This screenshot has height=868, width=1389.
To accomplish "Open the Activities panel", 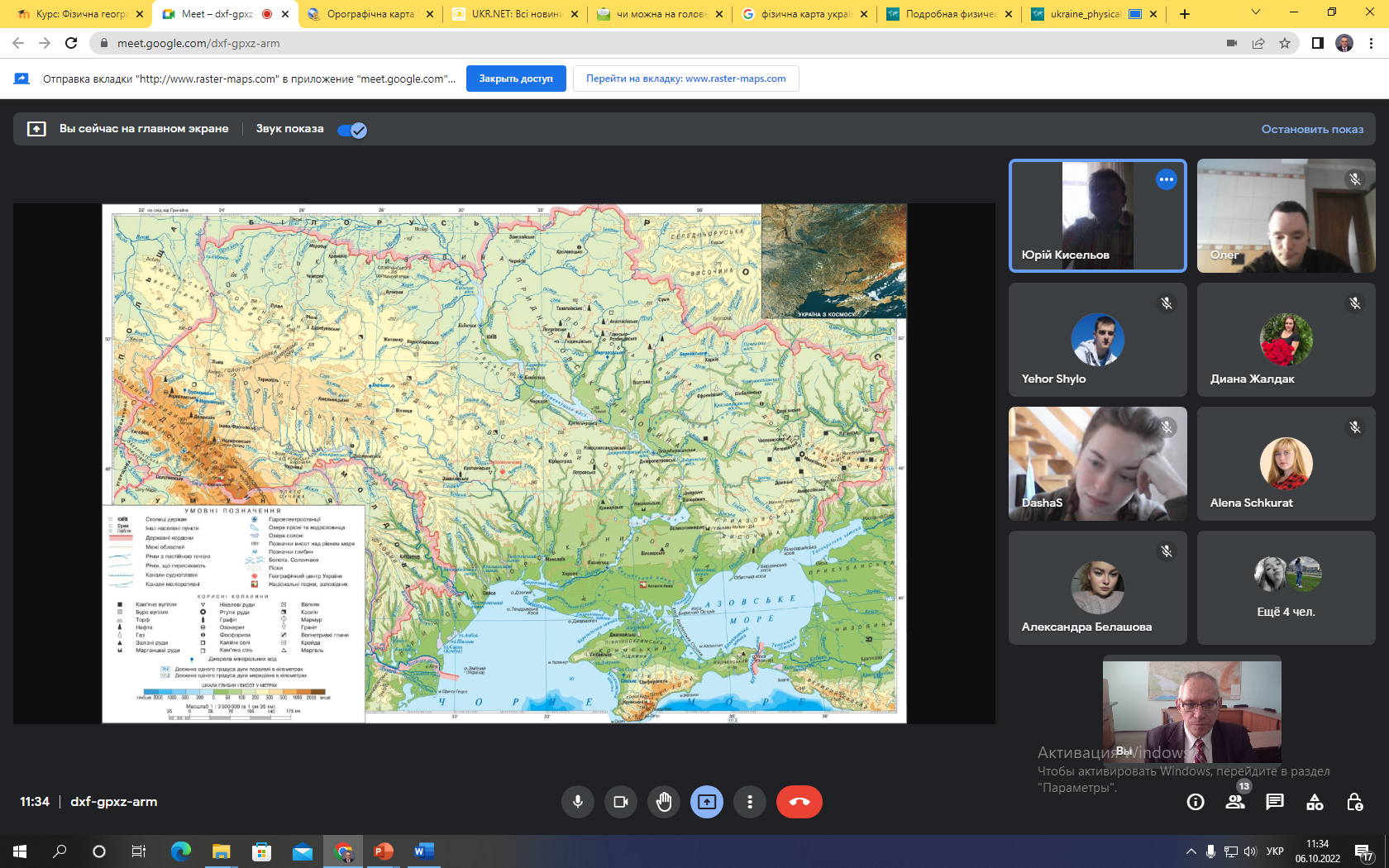I will click(1315, 802).
